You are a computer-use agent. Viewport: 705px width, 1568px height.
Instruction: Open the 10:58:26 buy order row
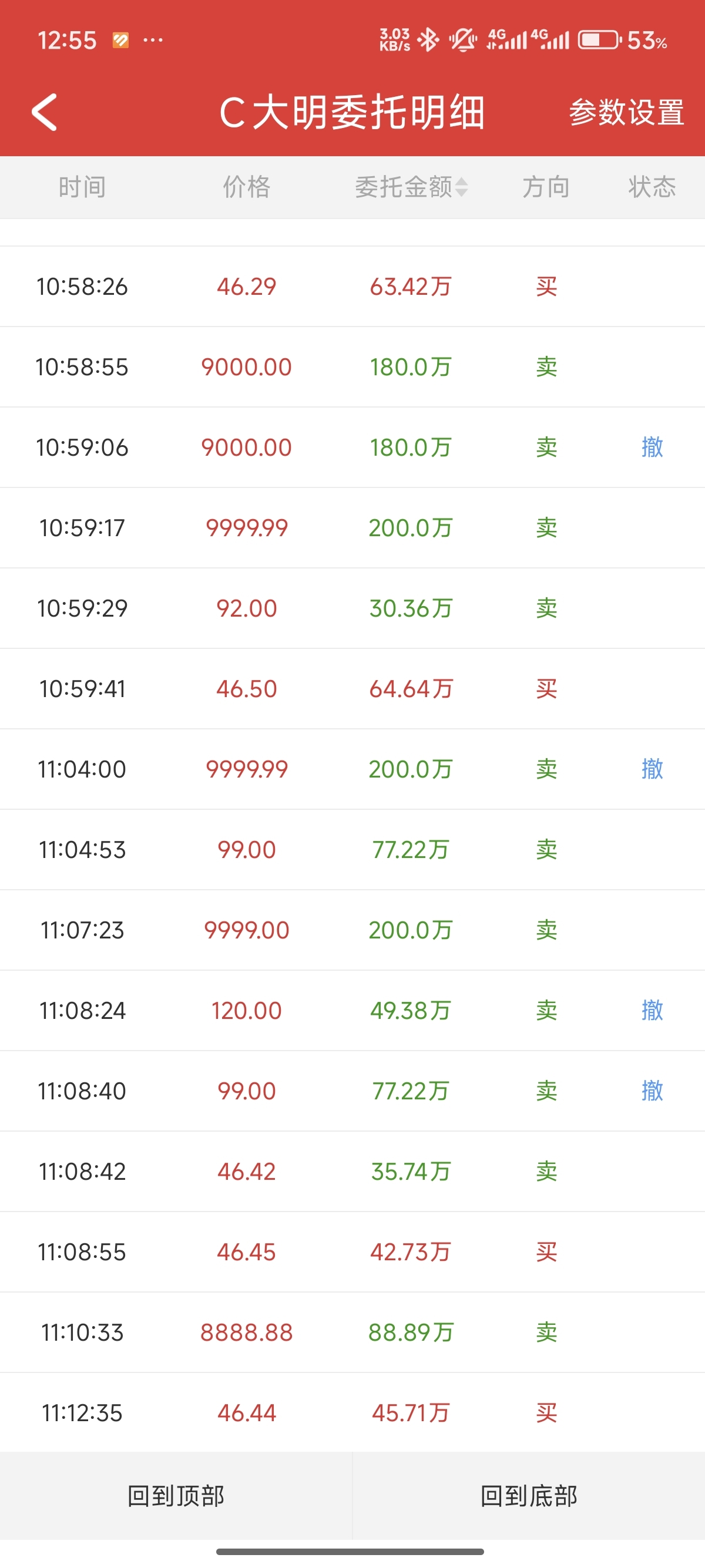pos(352,287)
